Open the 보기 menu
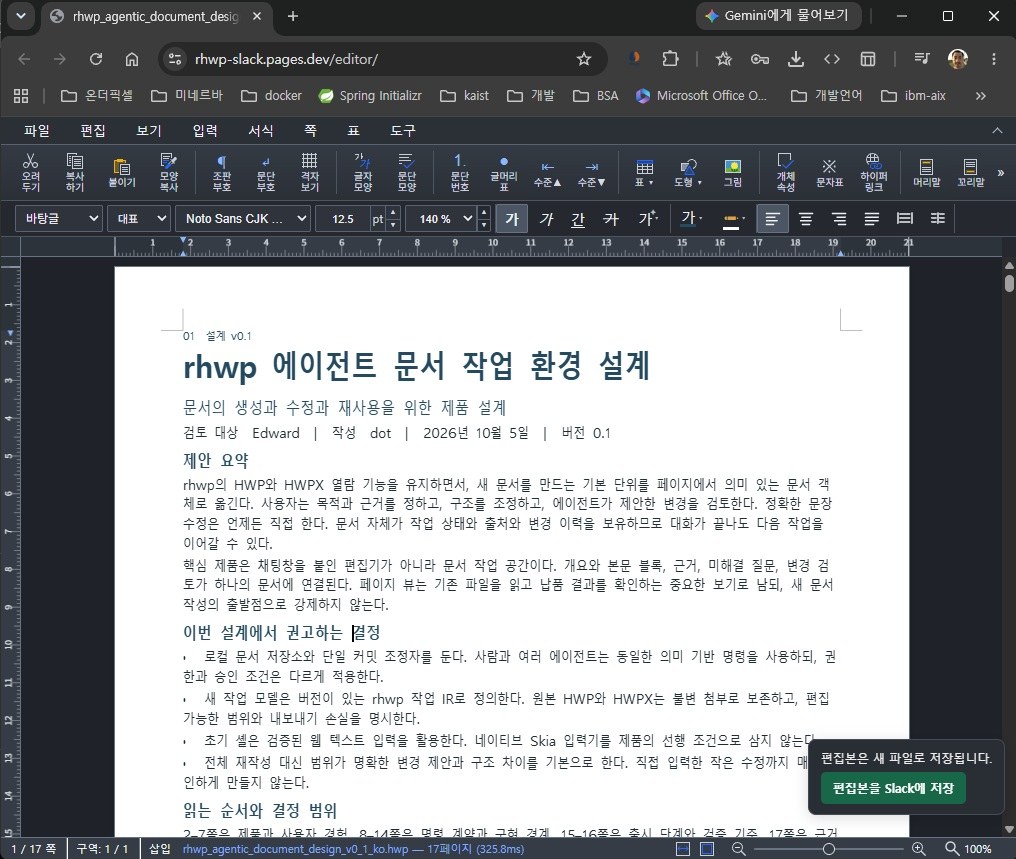Image resolution: width=1016 pixels, height=859 pixels. pos(148,131)
